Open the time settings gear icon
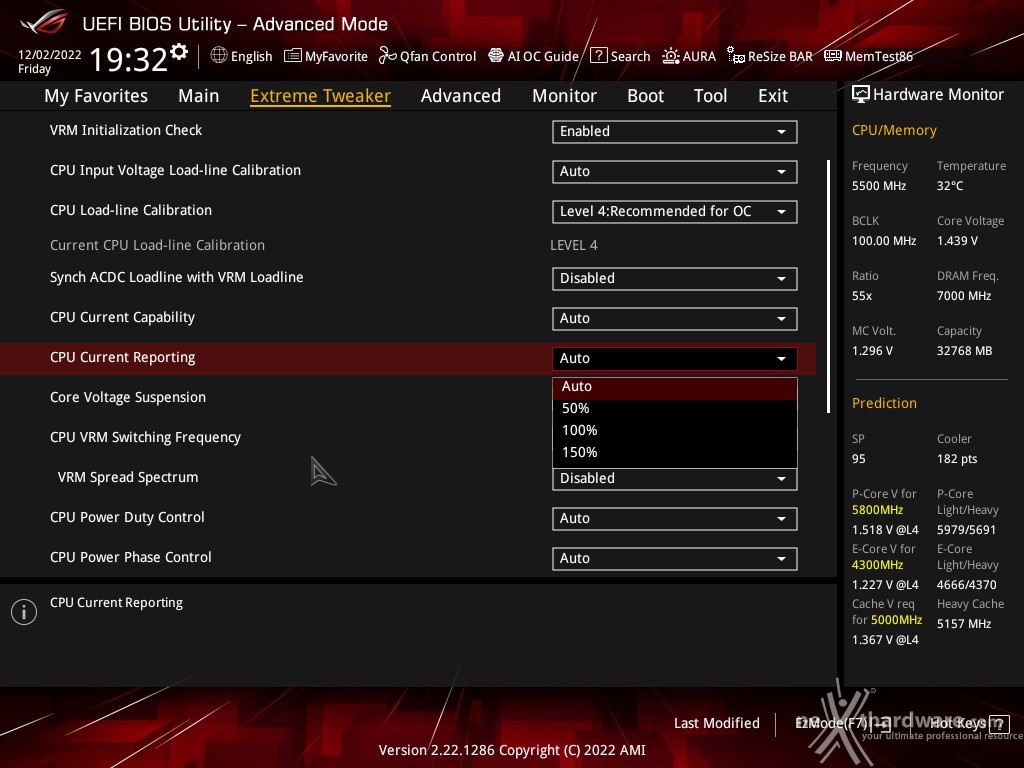1024x768 pixels. pos(179,52)
